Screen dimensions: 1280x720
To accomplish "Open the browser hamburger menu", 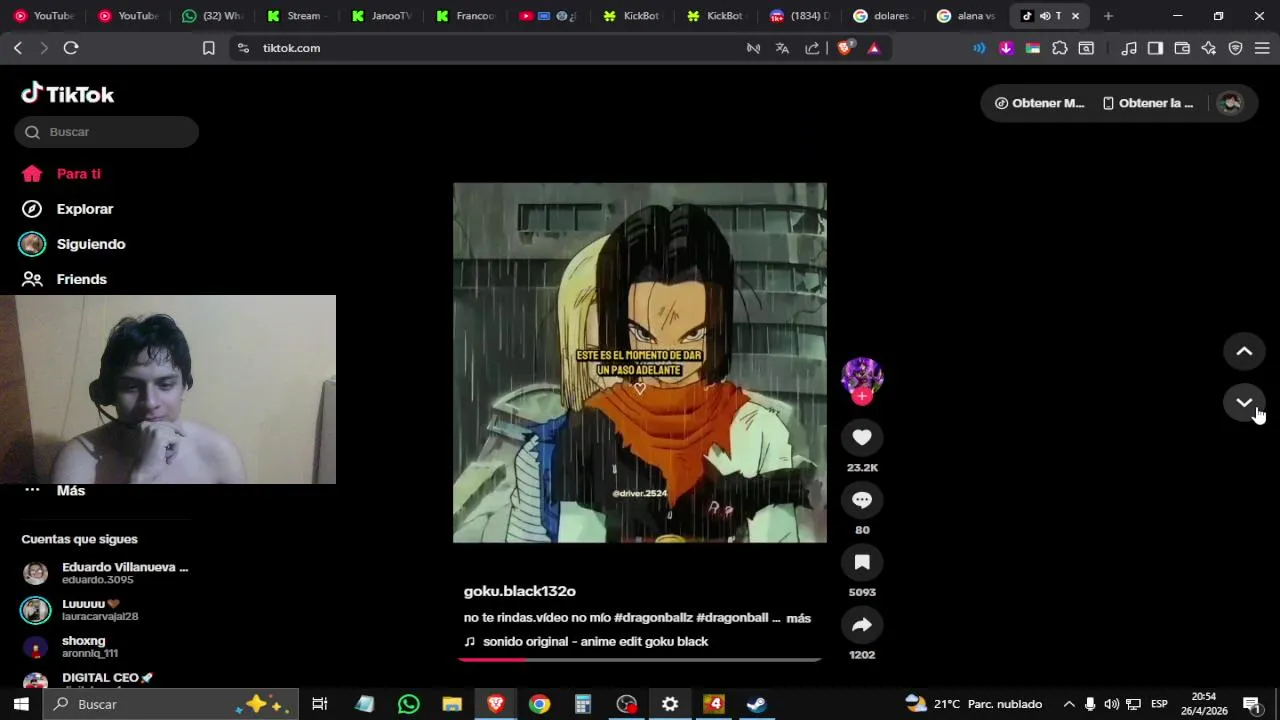I will pyautogui.click(x=1262, y=48).
